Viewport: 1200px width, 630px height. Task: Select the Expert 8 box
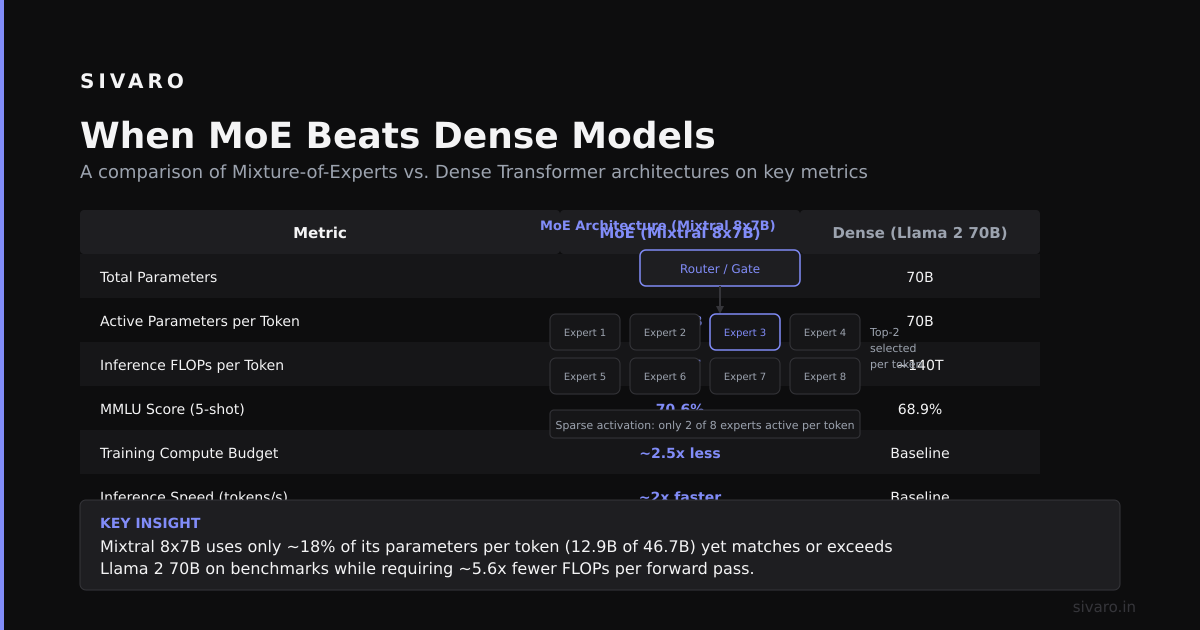pos(825,376)
